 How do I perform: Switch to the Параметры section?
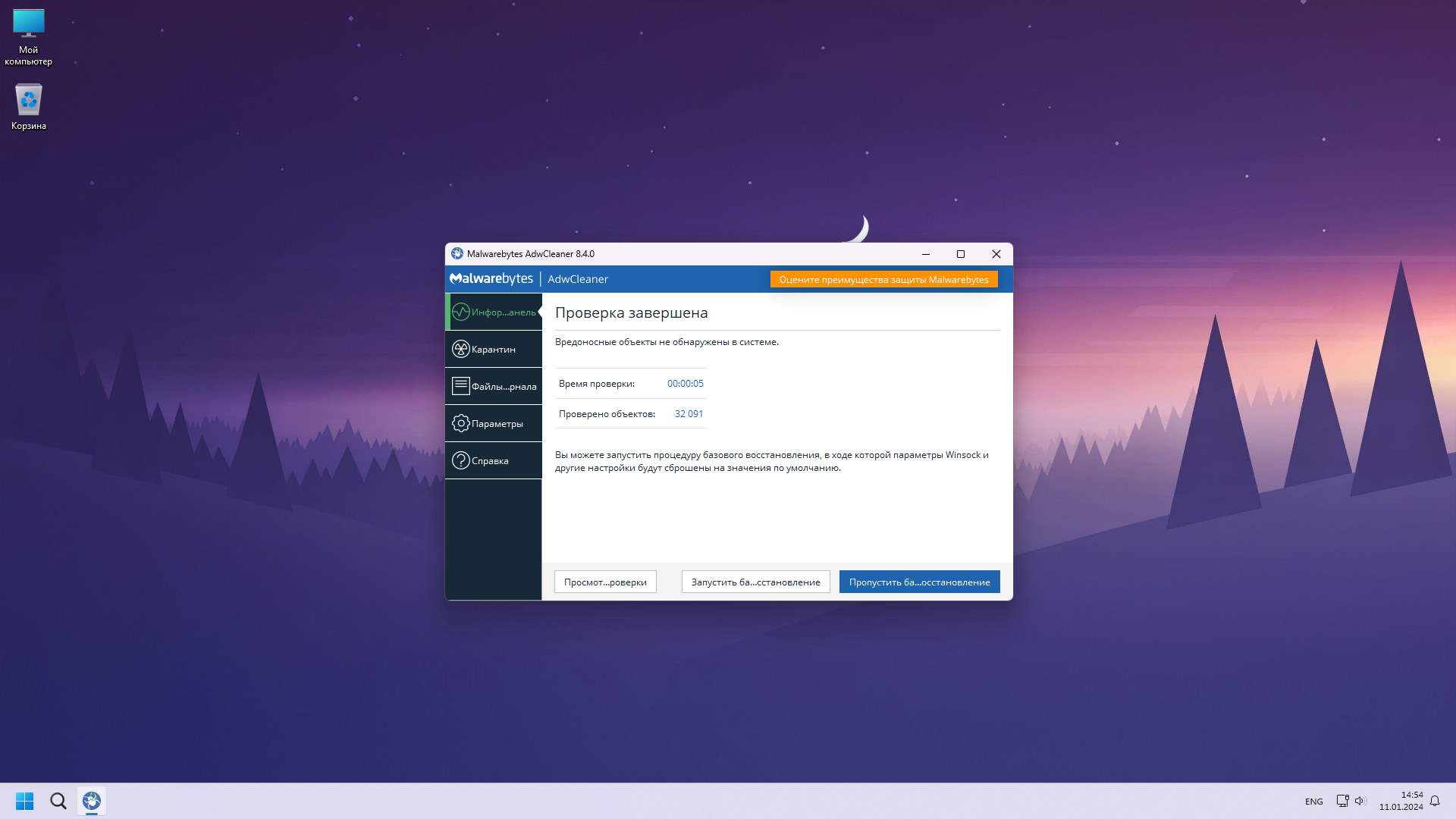497,424
